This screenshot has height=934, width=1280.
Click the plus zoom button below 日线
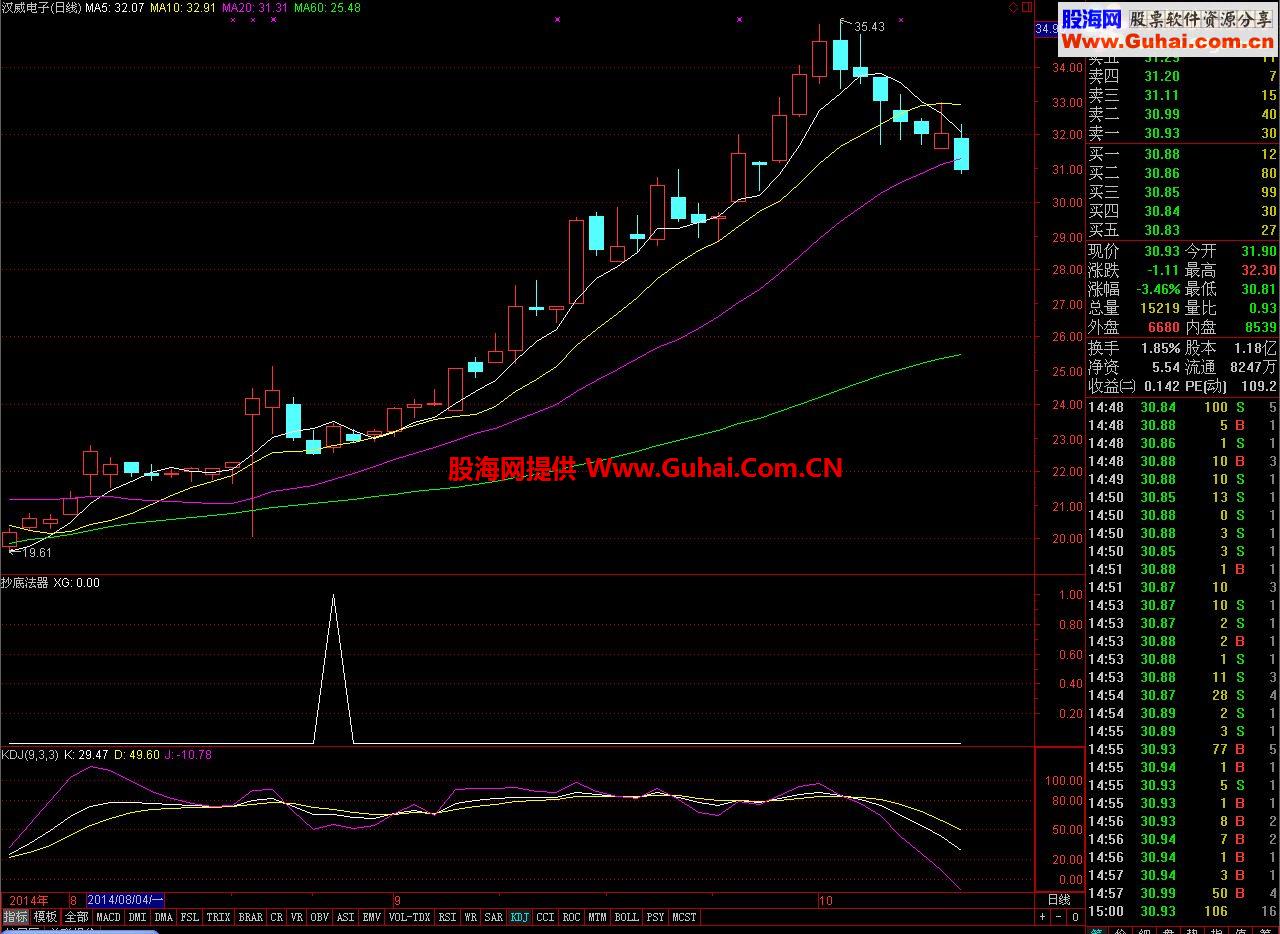pyautogui.click(x=1043, y=916)
